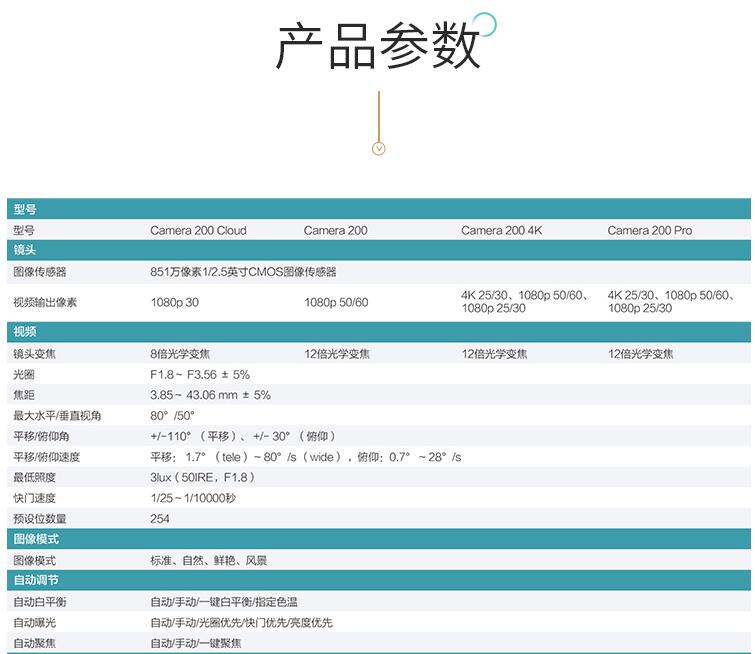Expand the 自动调节 section header

(378, 580)
